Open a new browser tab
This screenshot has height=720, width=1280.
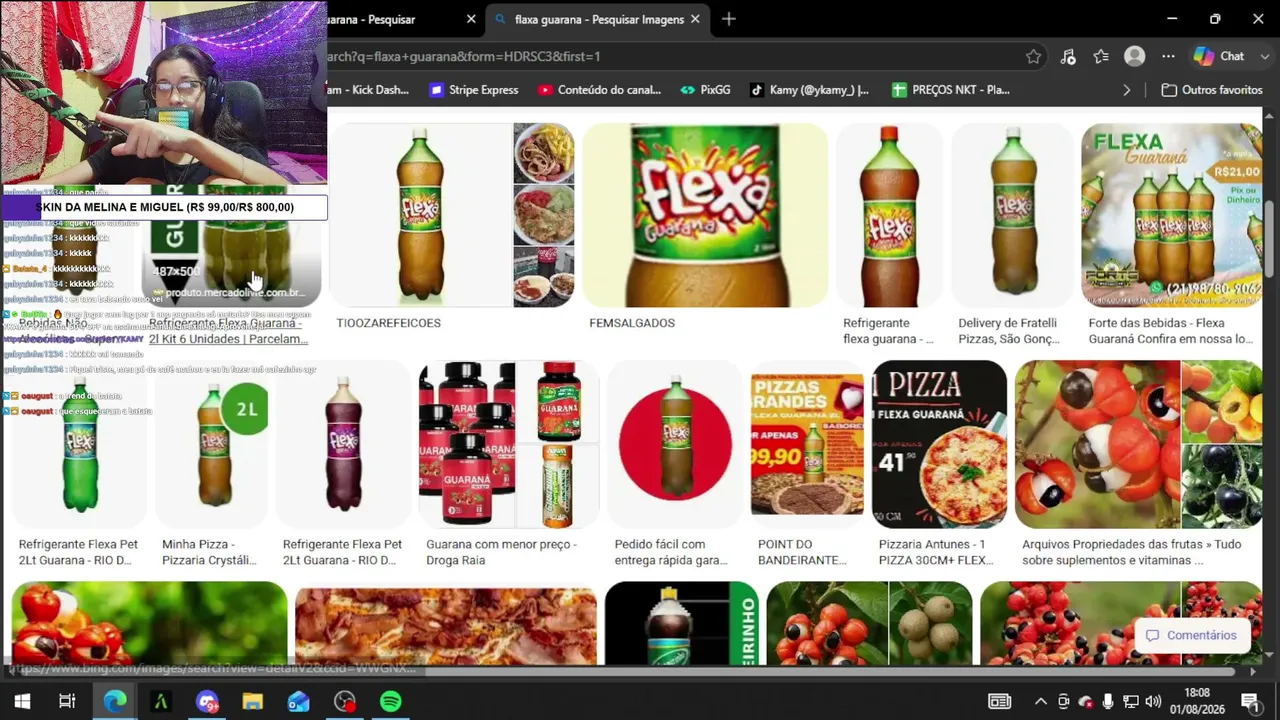[x=729, y=19]
